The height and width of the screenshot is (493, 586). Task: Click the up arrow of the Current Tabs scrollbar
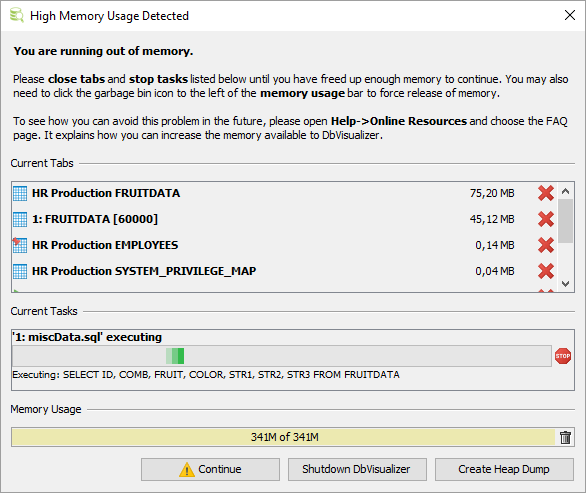565,191
